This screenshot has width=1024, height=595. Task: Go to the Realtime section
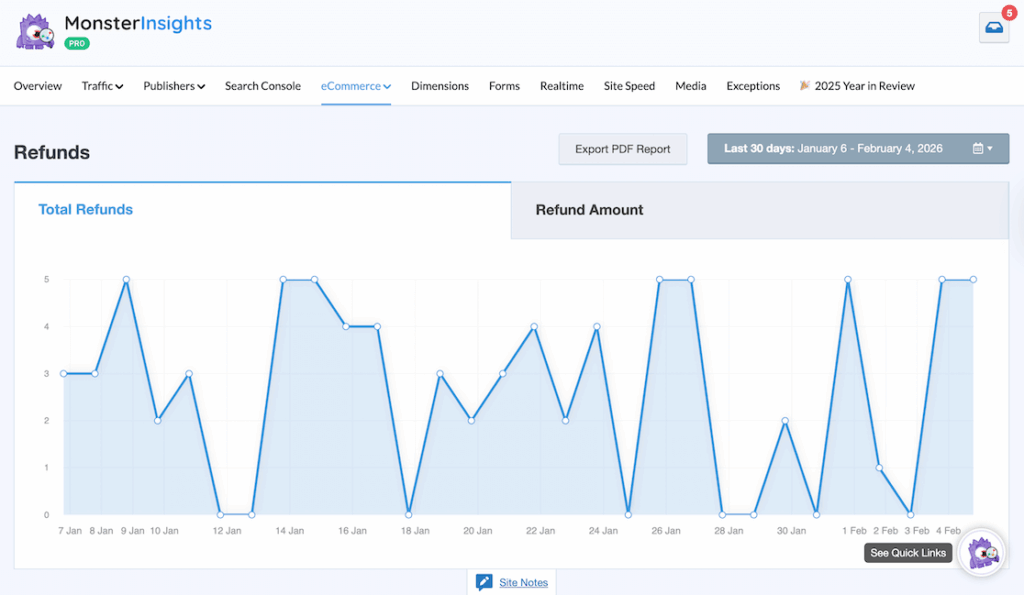pyautogui.click(x=561, y=86)
